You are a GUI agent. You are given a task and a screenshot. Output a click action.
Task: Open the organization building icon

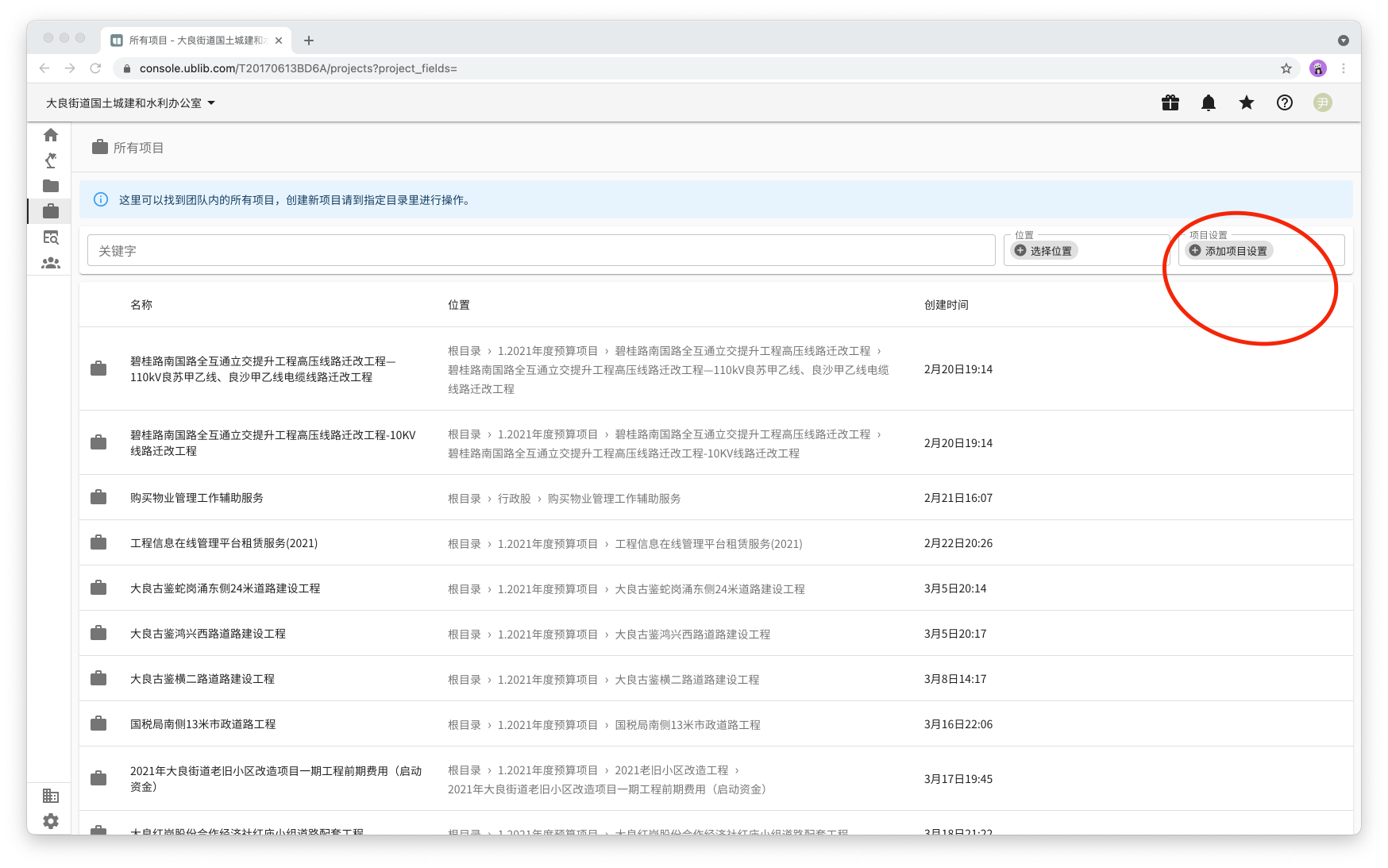51,796
